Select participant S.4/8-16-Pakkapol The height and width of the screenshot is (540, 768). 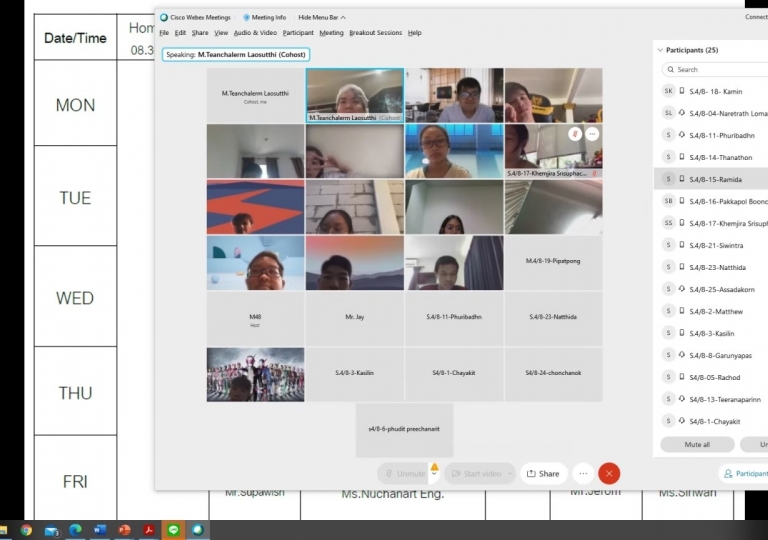click(711, 201)
